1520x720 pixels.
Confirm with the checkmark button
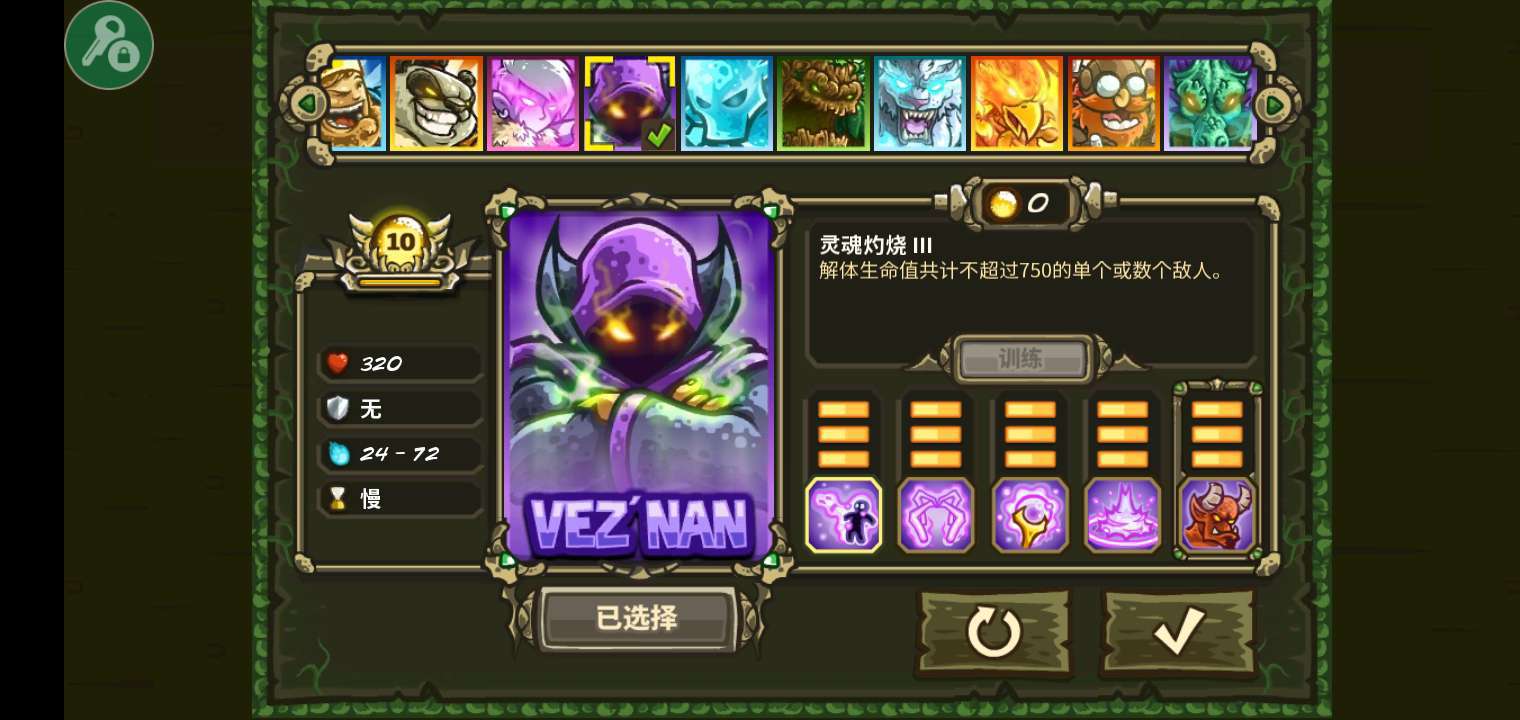[1179, 632]
